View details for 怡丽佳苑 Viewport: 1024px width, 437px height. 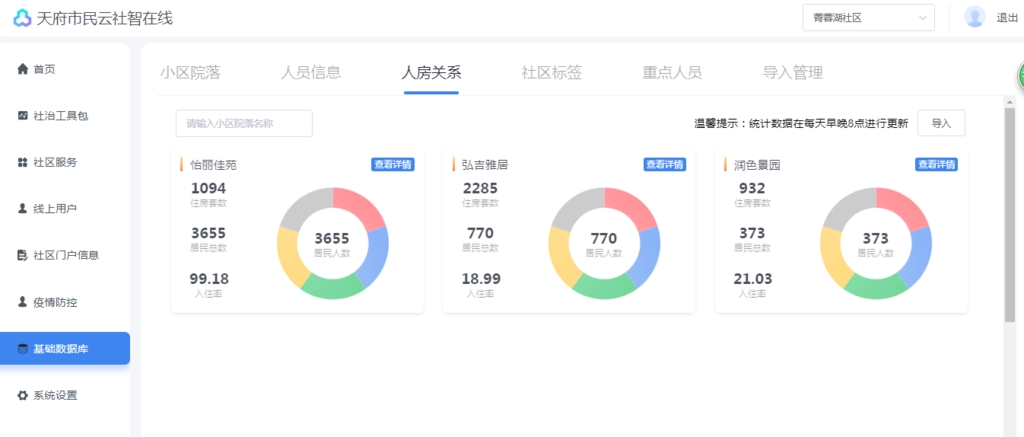pos(392,165)
